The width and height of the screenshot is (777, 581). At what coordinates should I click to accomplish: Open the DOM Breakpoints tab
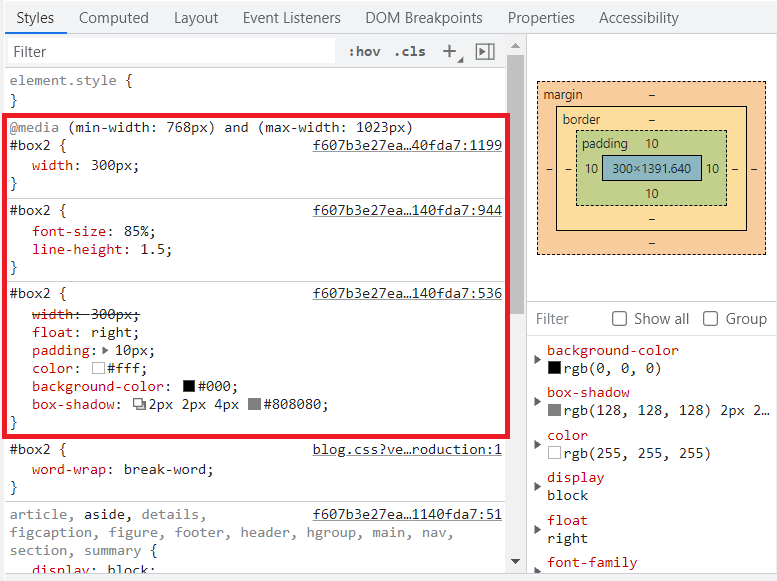pos(424,18)
